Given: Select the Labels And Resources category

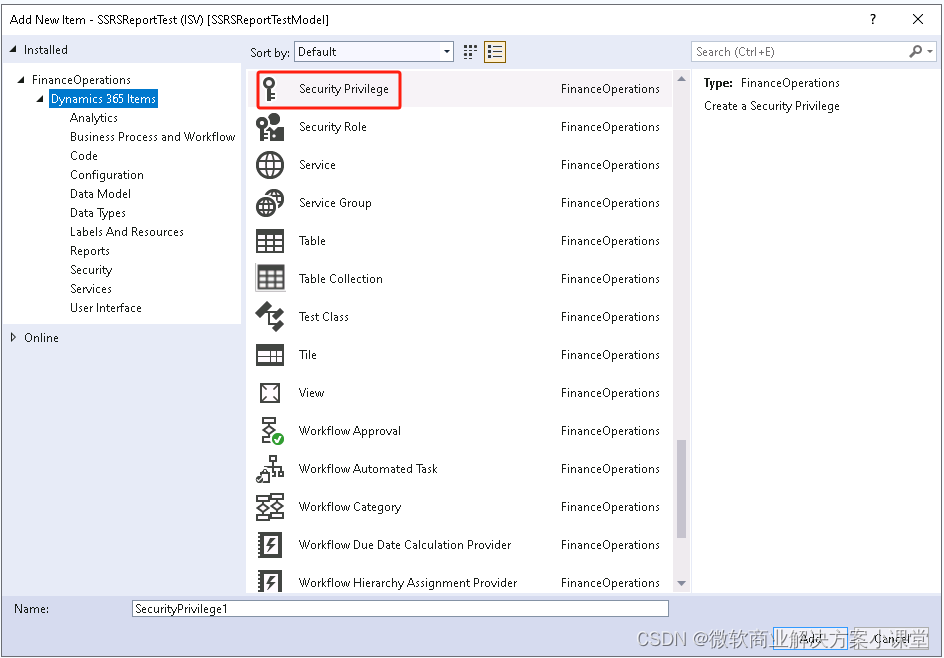Looking at the screenshot, I should pyautogui.click(x=126, y=232).
